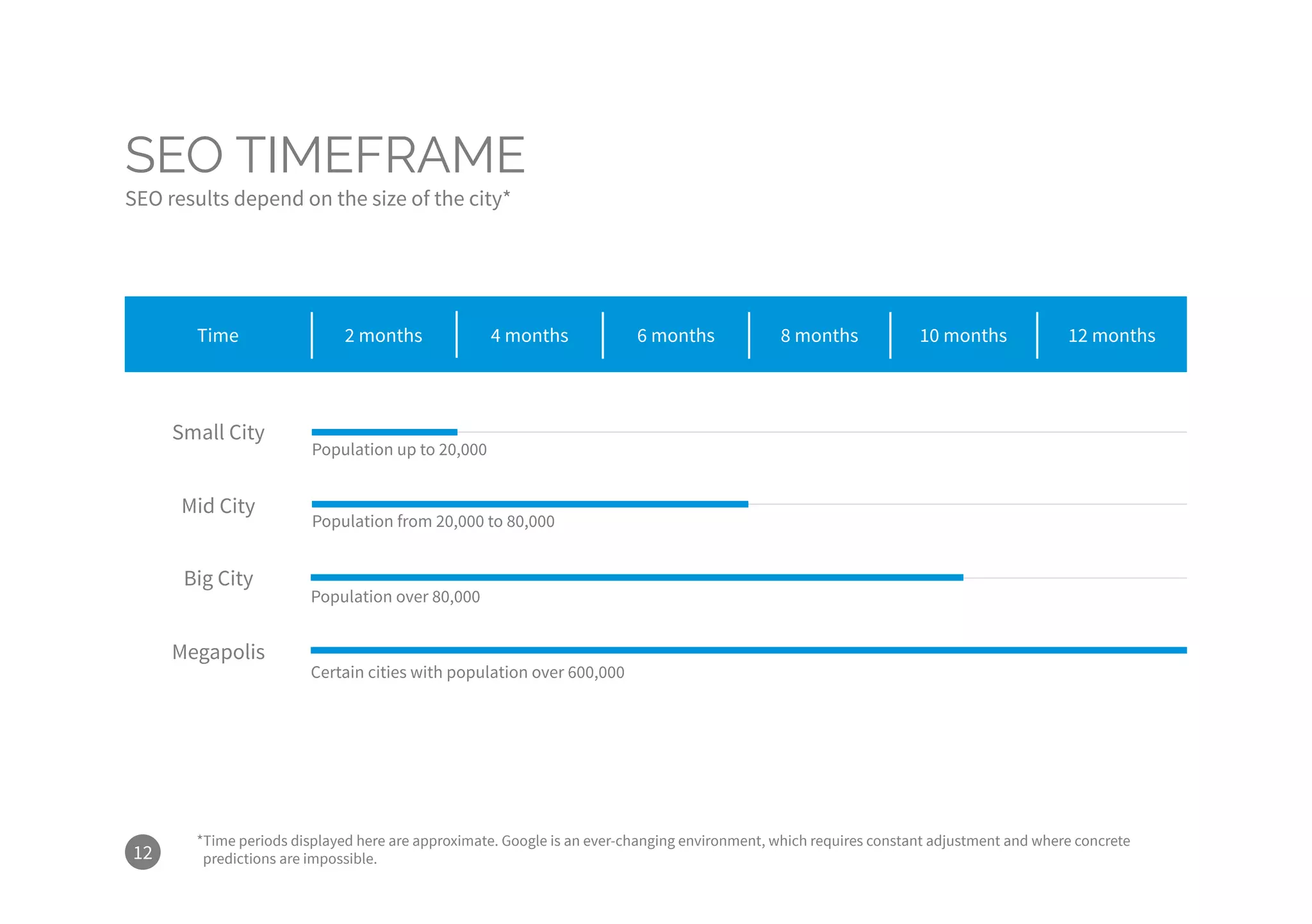This screenshot has height=924, width=1312.
Task: Click the '4 months' header cell
Action: (529, 336)
